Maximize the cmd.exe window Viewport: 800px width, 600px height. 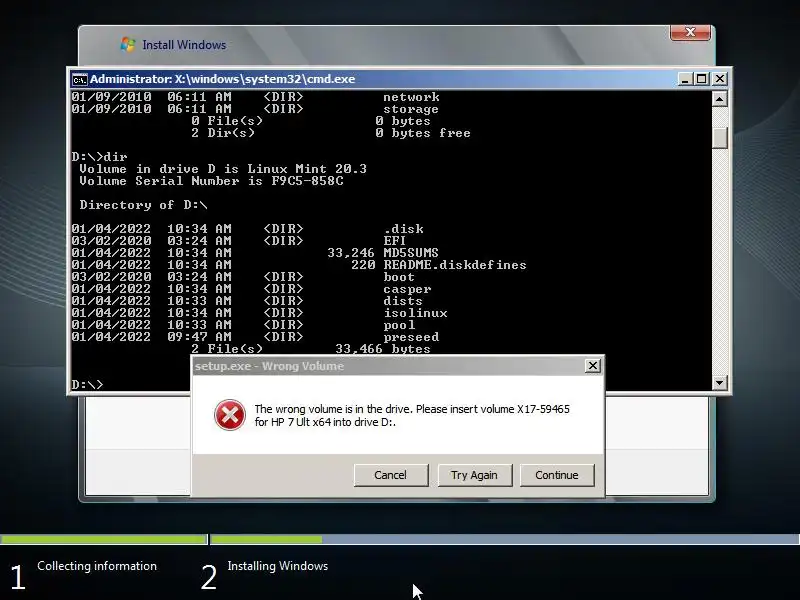pos(702,79)
